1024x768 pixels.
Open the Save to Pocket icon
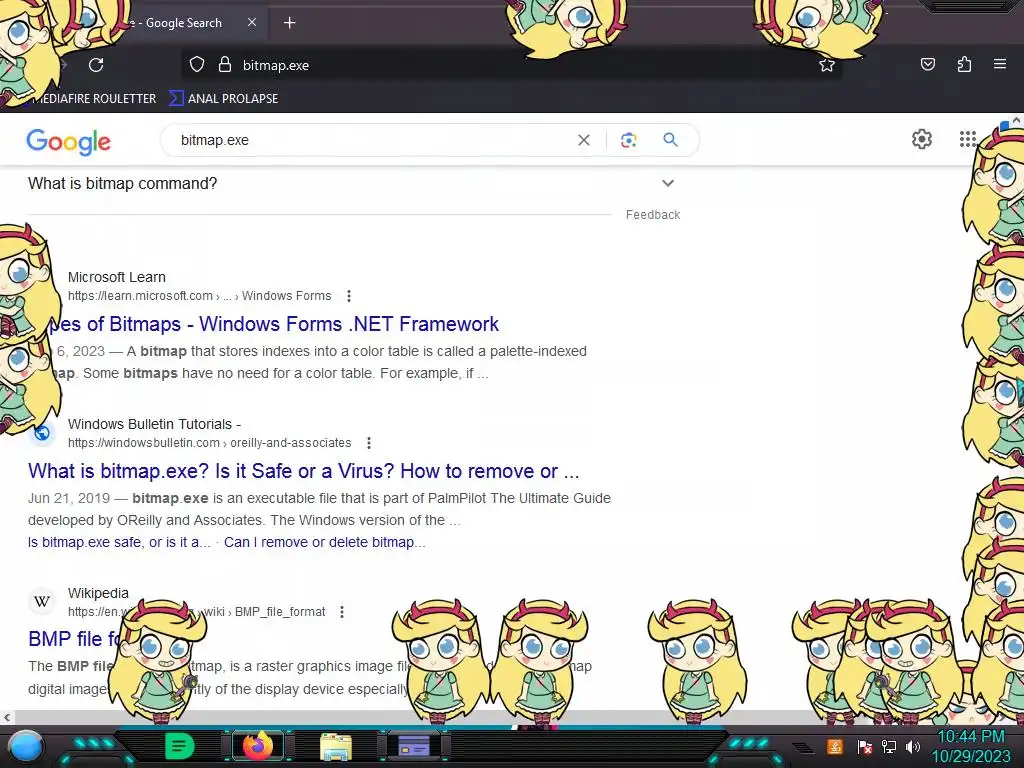point(927,64)
